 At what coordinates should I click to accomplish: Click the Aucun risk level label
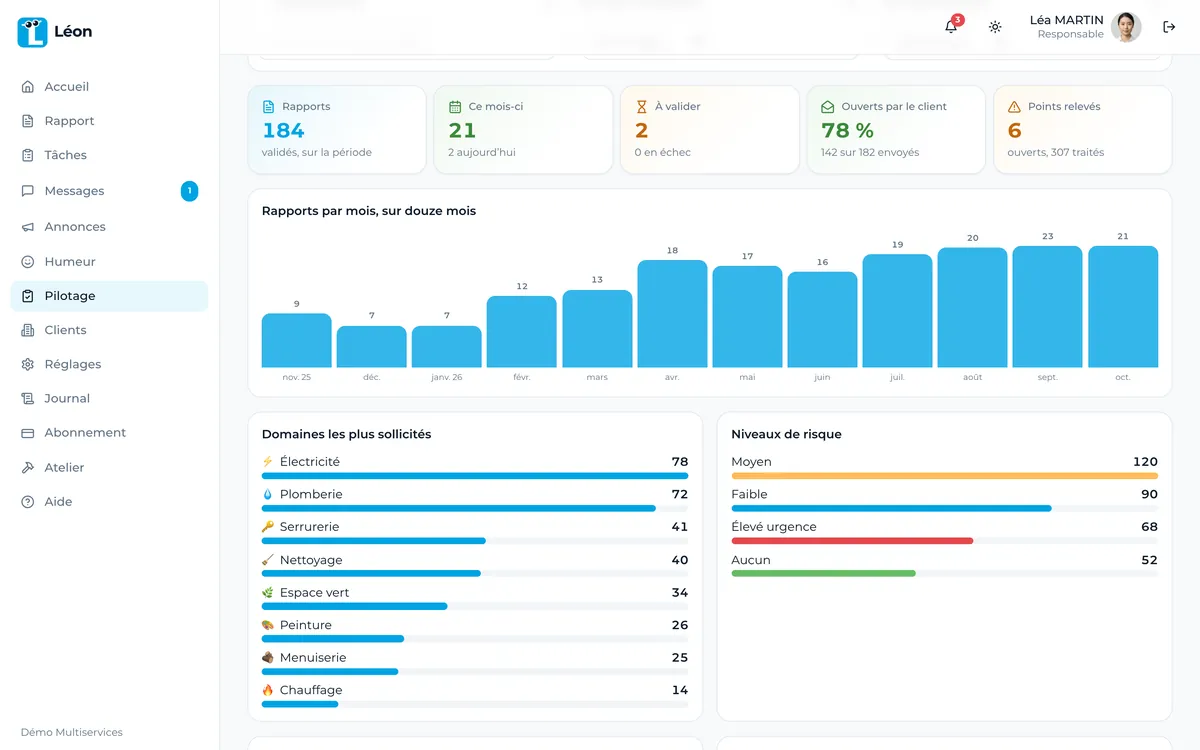coord(751,560)
